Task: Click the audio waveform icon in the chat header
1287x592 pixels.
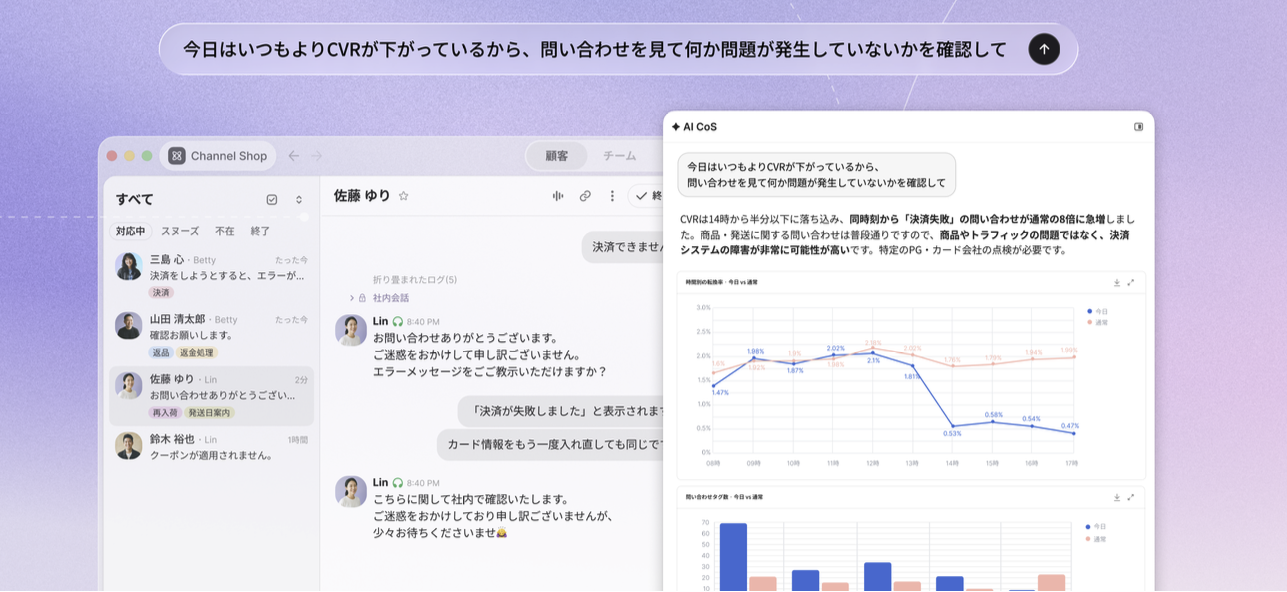Action: coord(558,196)
